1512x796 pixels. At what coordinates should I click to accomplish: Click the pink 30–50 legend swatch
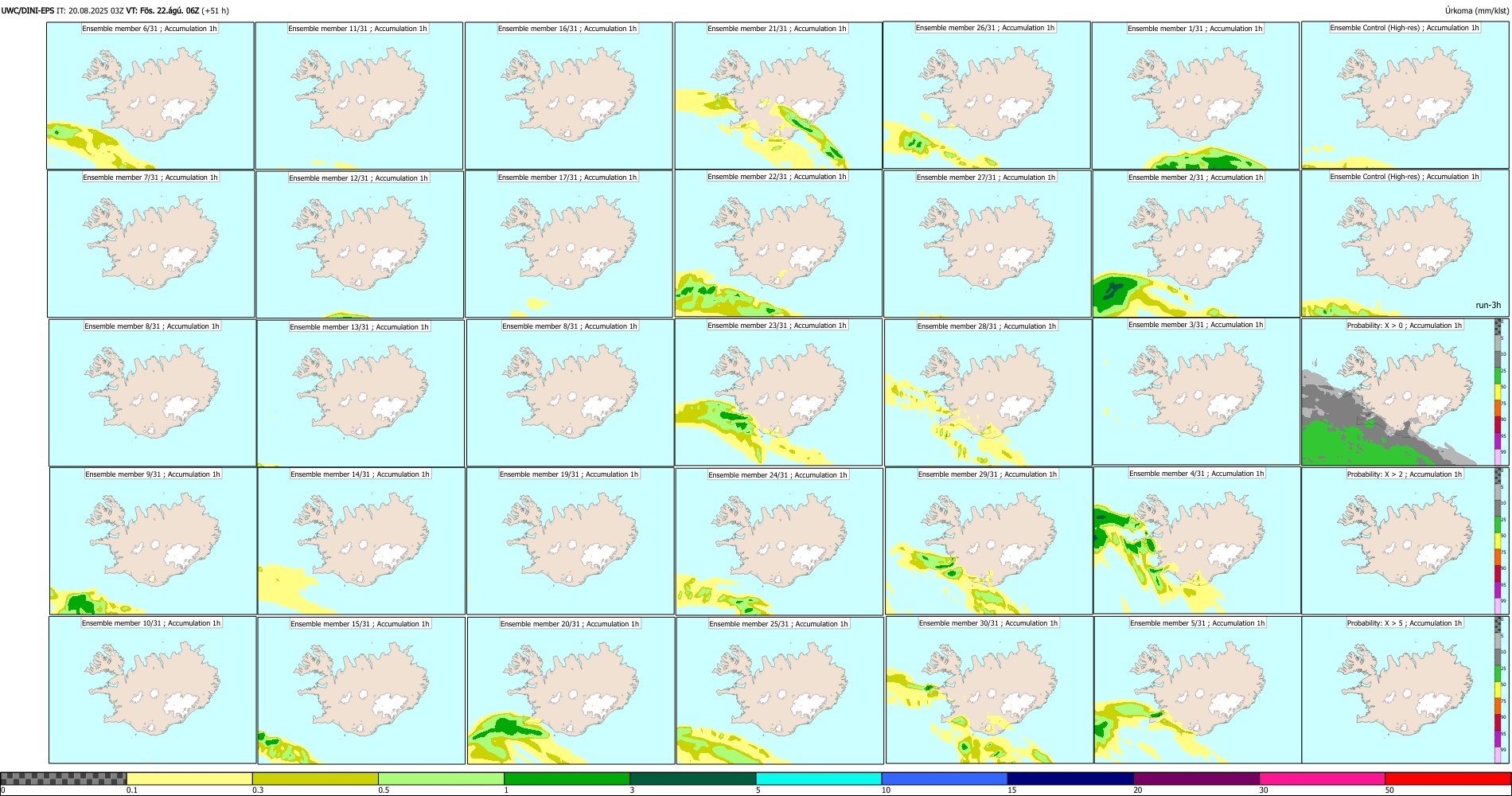[1322, 778]
